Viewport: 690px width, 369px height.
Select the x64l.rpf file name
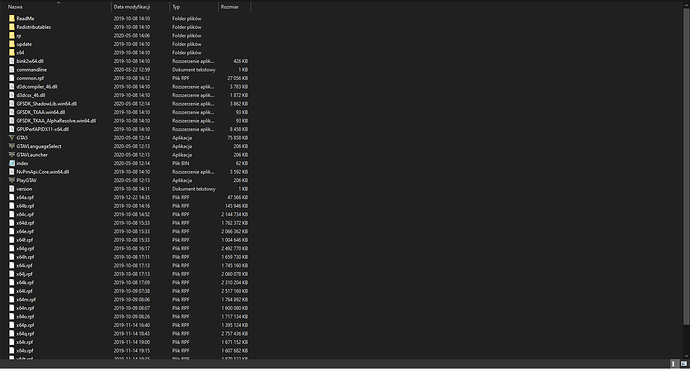[x=24, y=291]
